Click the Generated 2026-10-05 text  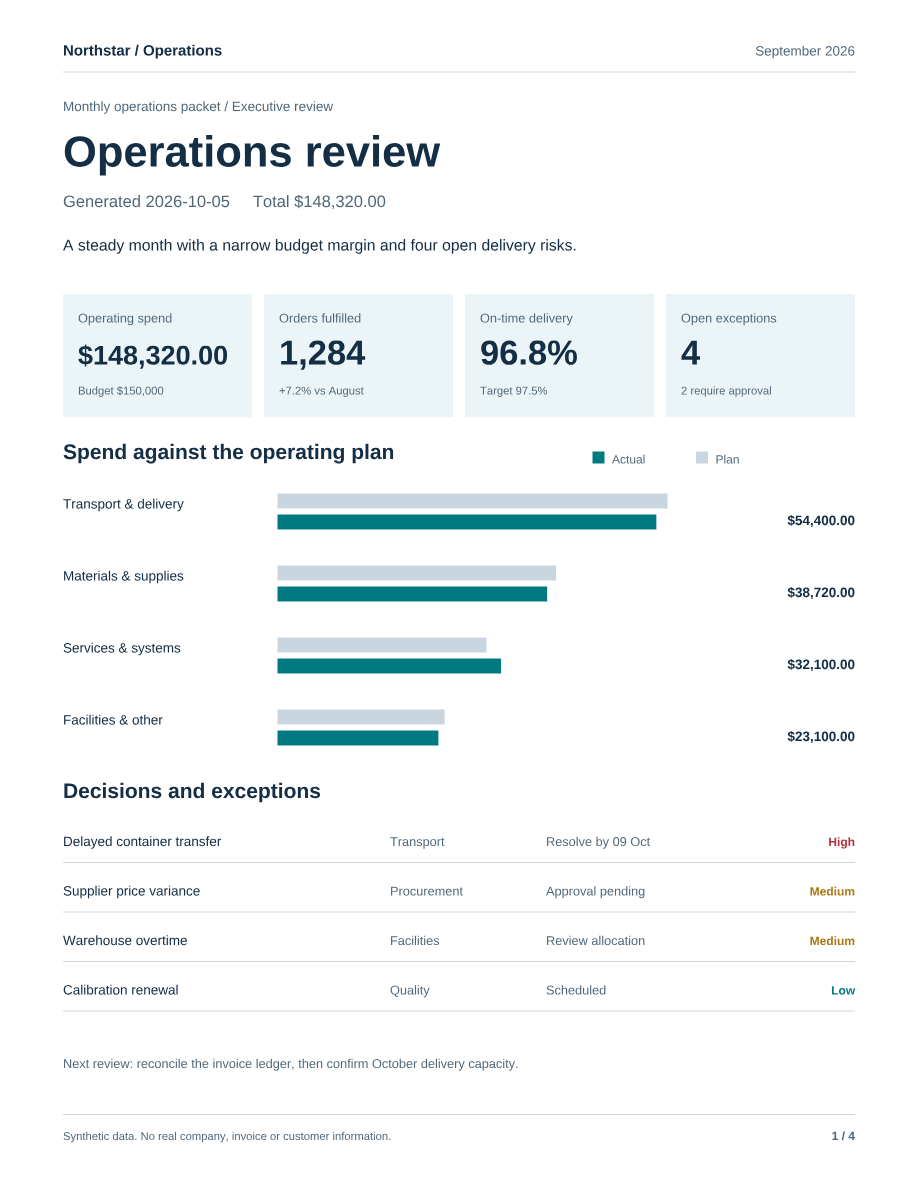146,202
